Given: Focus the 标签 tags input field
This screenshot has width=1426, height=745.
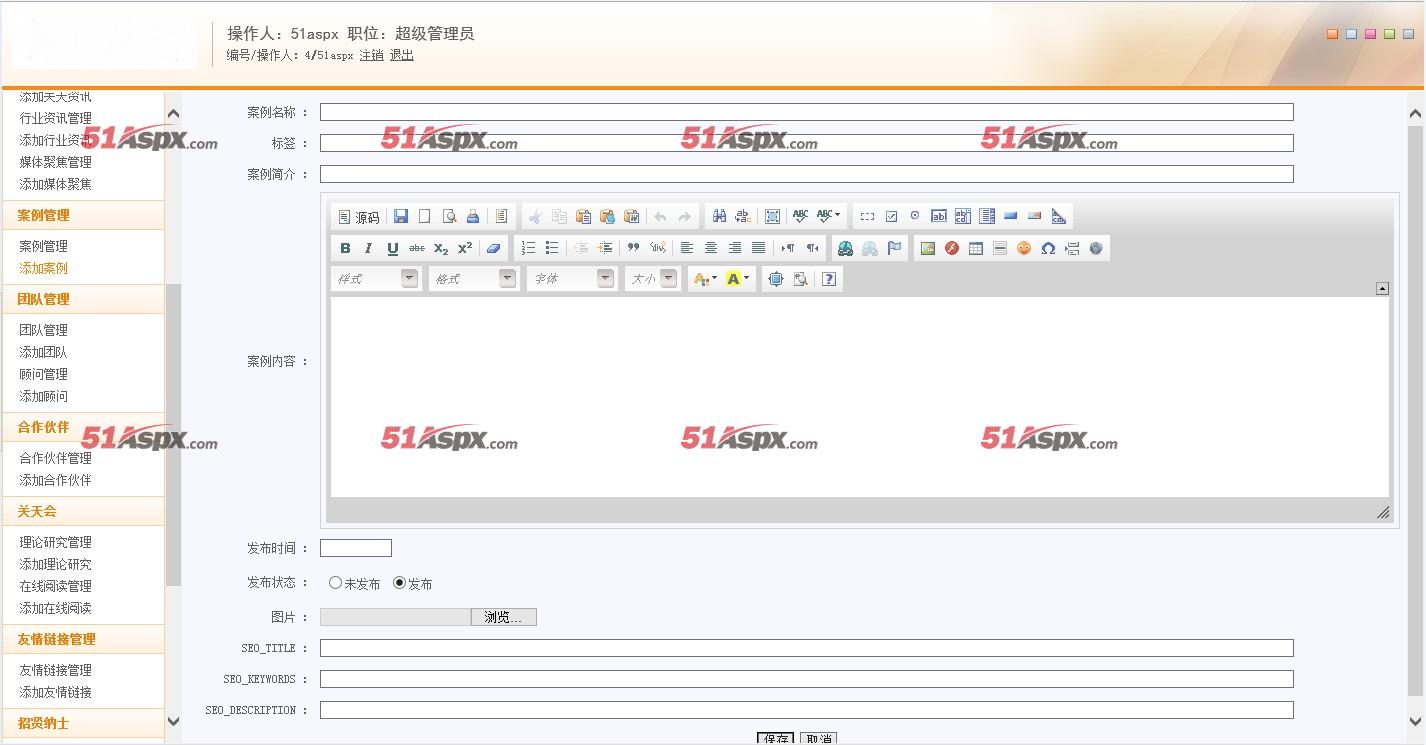Looking at the screenshot, I should (x=806, y=143).
